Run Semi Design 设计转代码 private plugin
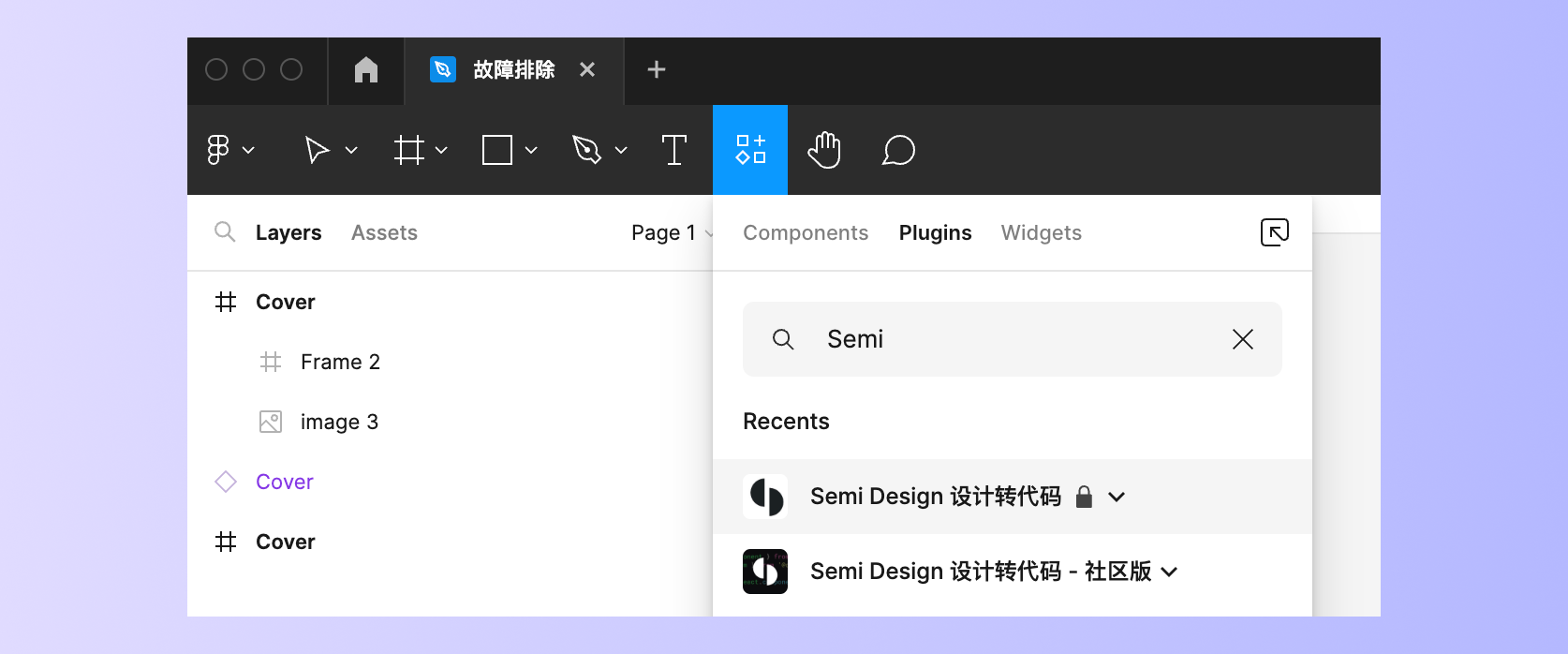Image resolution: width=1568 pixels, height=654 pixels. [x=1013, y=497]
